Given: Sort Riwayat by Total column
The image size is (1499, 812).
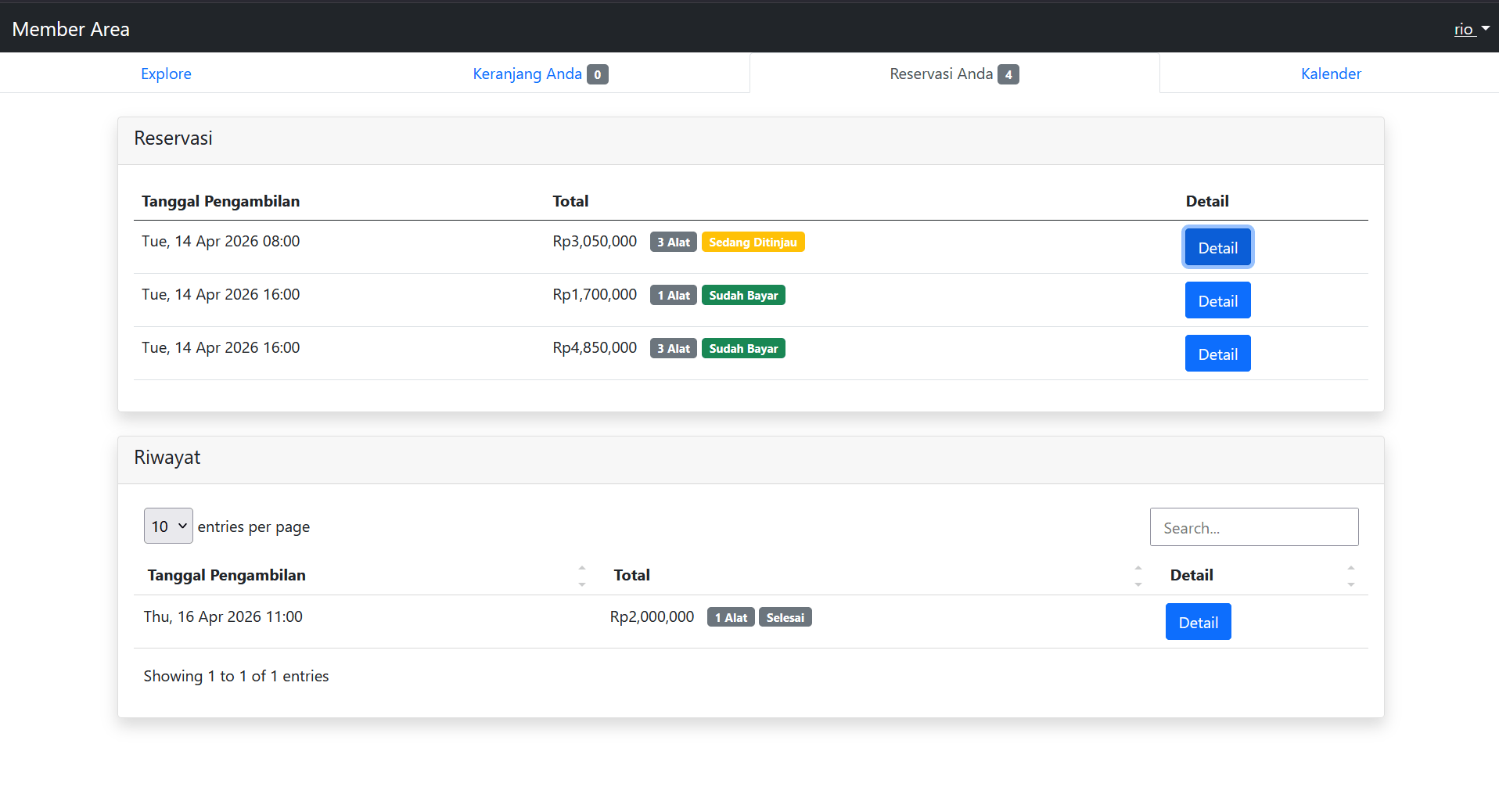Looking at the screenshot, I should [878, 575].
